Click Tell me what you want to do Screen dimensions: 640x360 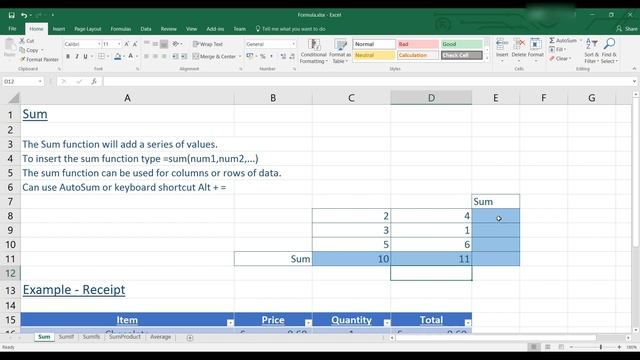pos(291,29)
